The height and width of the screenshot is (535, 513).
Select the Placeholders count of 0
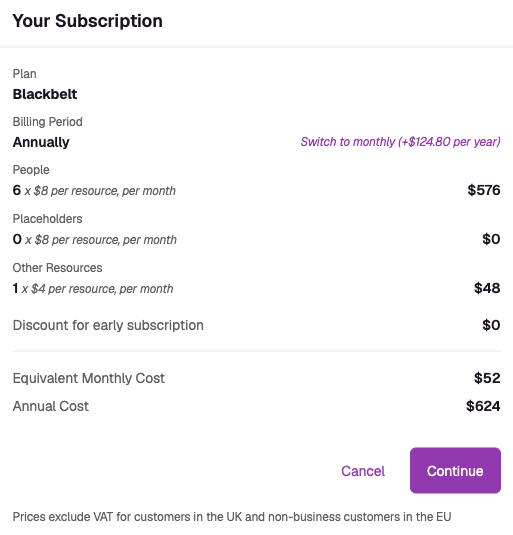click(17, 239)
